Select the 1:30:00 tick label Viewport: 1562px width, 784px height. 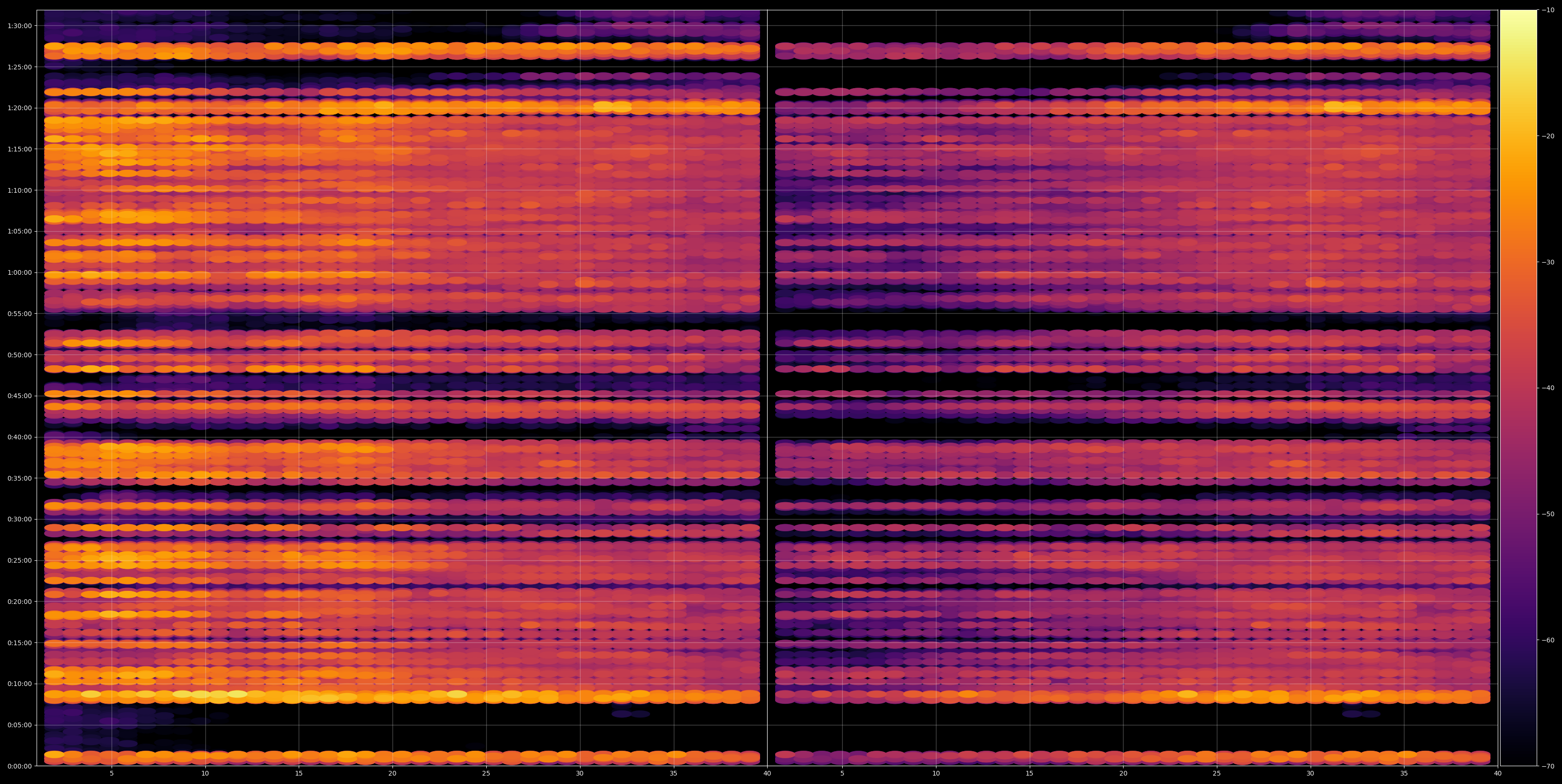point(20,25)
